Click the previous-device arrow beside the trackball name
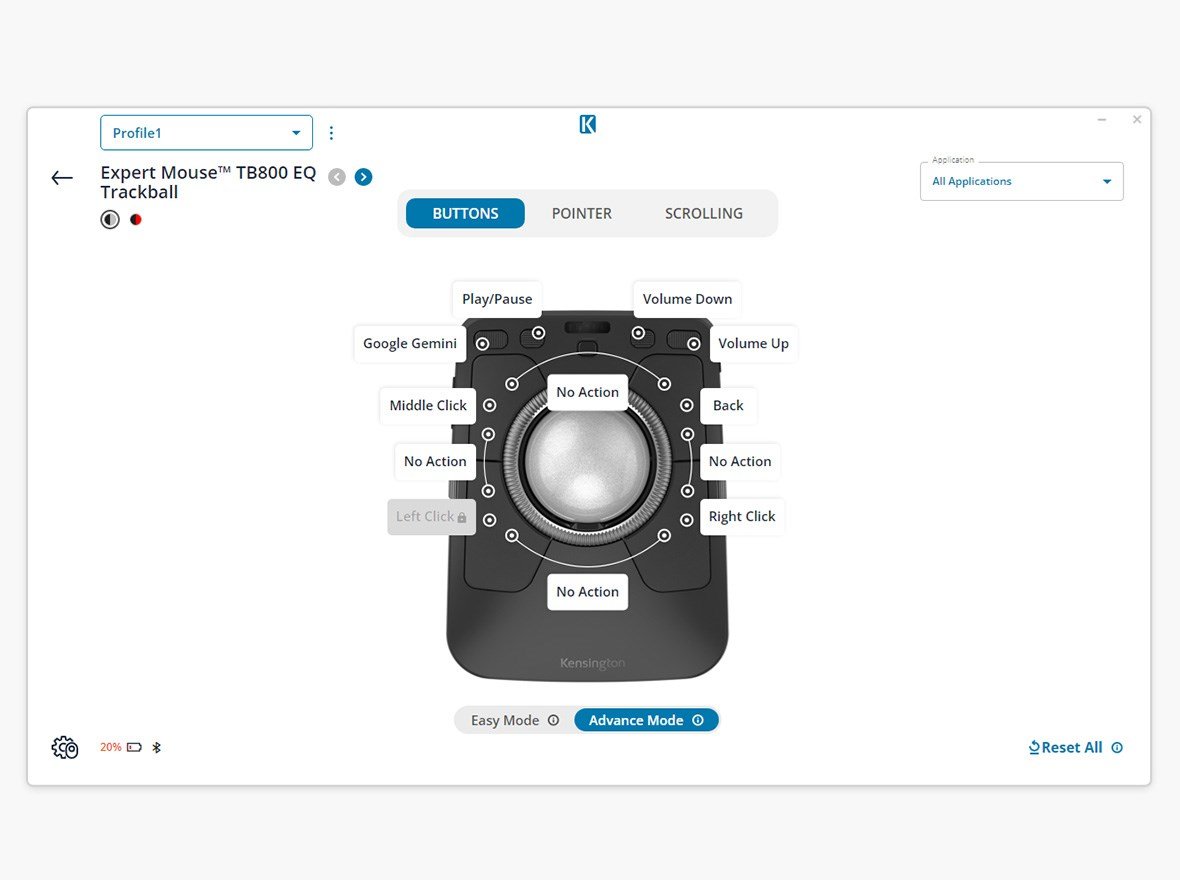Screen dimensions: 1180x880 (336, 176)
